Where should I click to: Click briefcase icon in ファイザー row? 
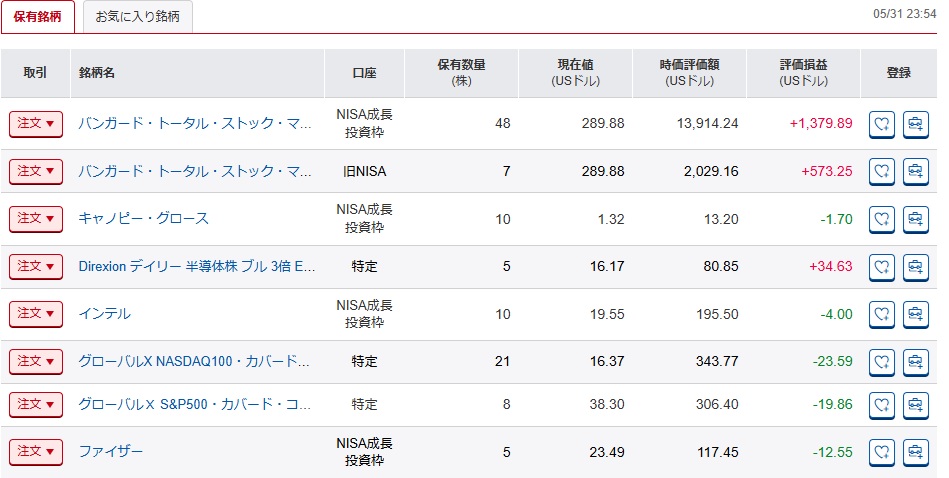pos(916,452)
